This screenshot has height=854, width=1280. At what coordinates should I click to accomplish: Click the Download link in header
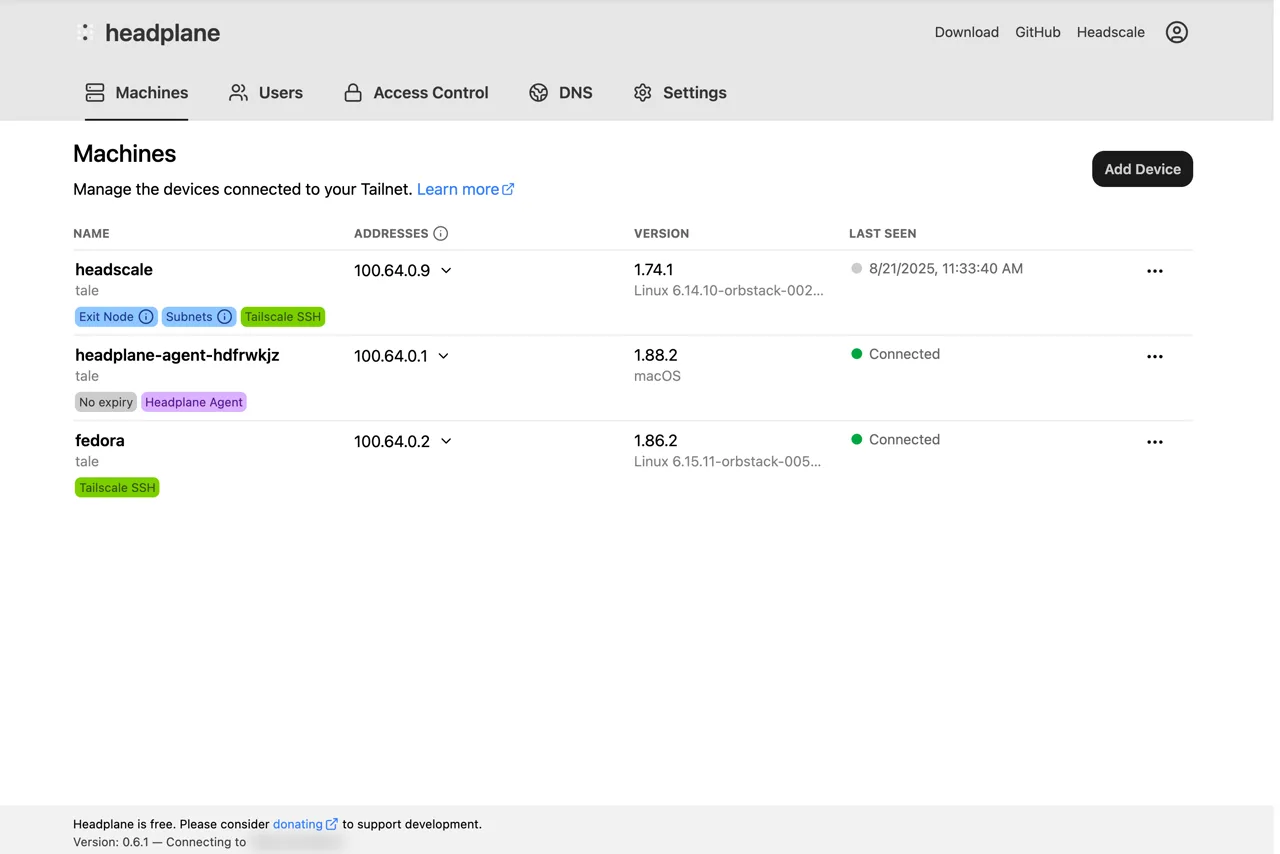[966, 32]
